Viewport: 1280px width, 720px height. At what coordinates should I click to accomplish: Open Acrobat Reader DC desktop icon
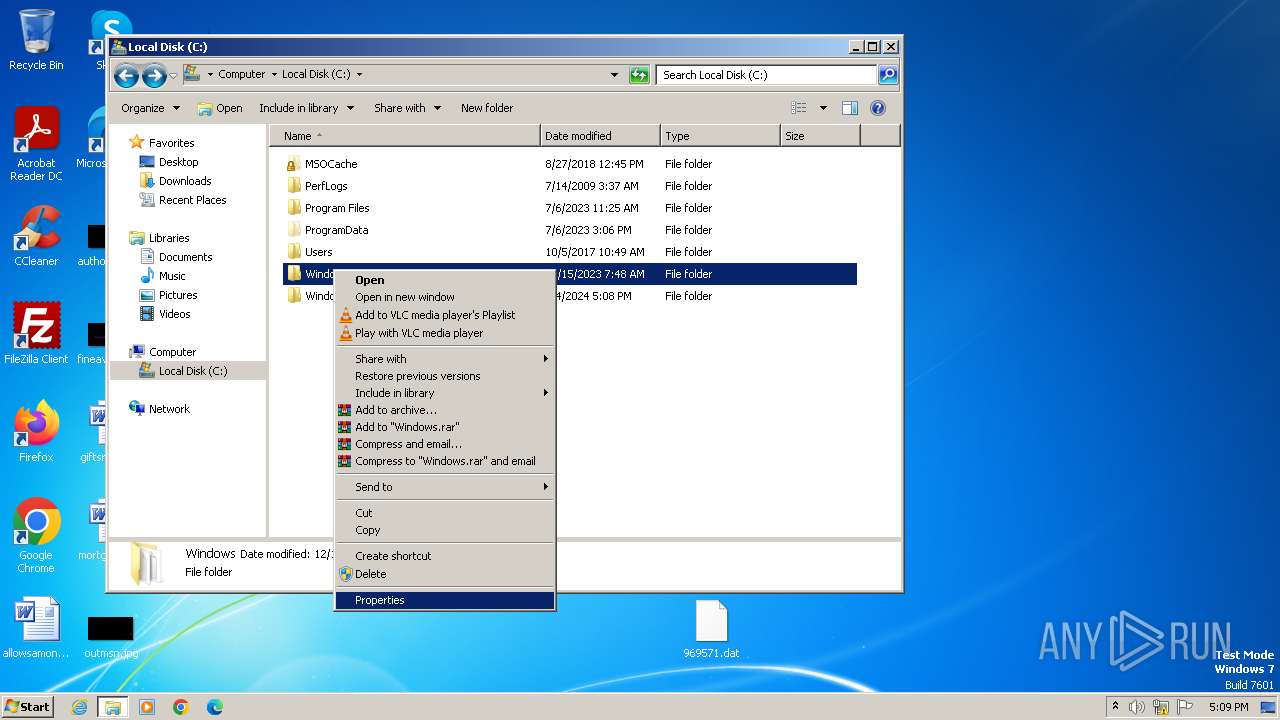(x=36, y=144)
